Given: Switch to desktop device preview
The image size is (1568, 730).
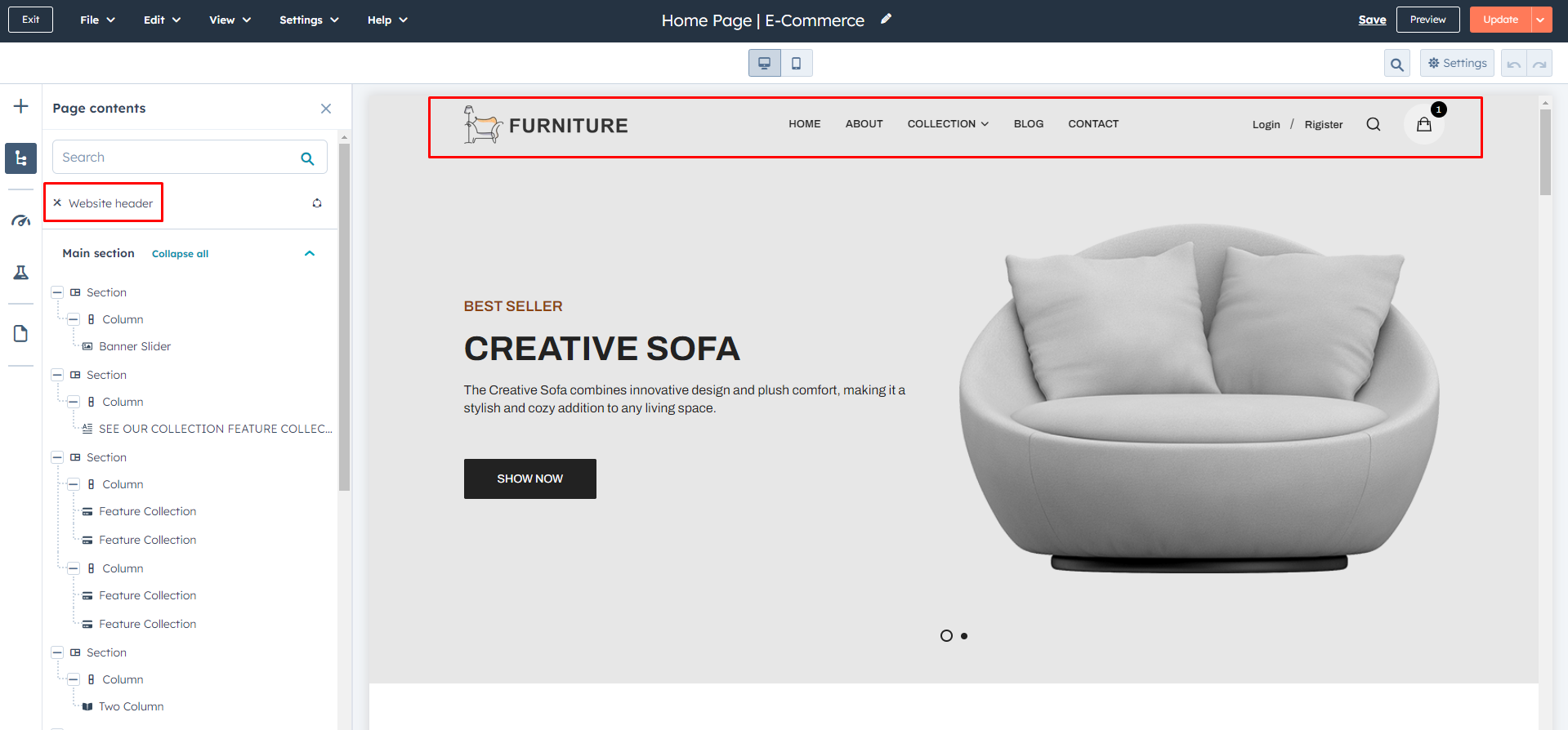Looking at the screenshot, I should 765,63.
